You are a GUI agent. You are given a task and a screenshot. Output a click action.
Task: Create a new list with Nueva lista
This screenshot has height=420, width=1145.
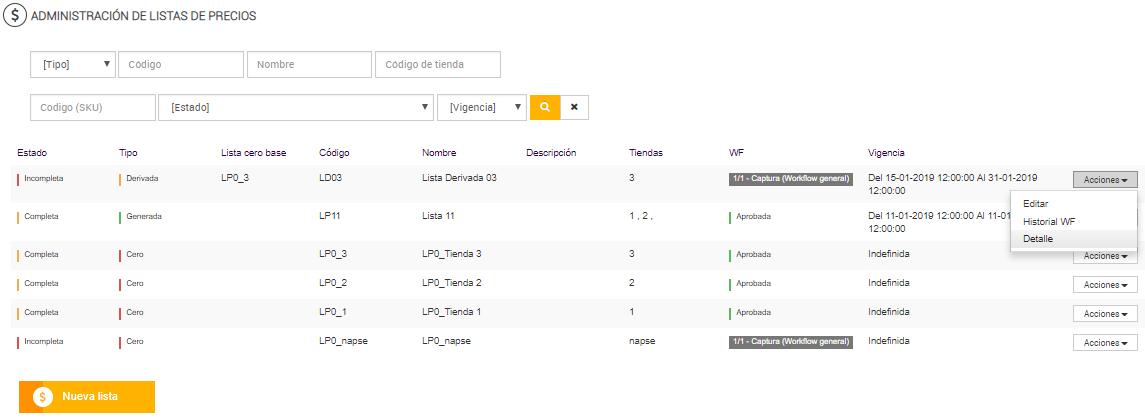pyautogui.click(x=88, y=397)
